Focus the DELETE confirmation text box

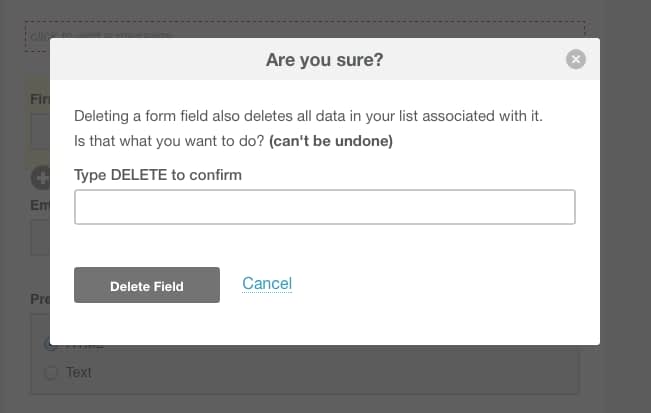(x=325, y=207)
